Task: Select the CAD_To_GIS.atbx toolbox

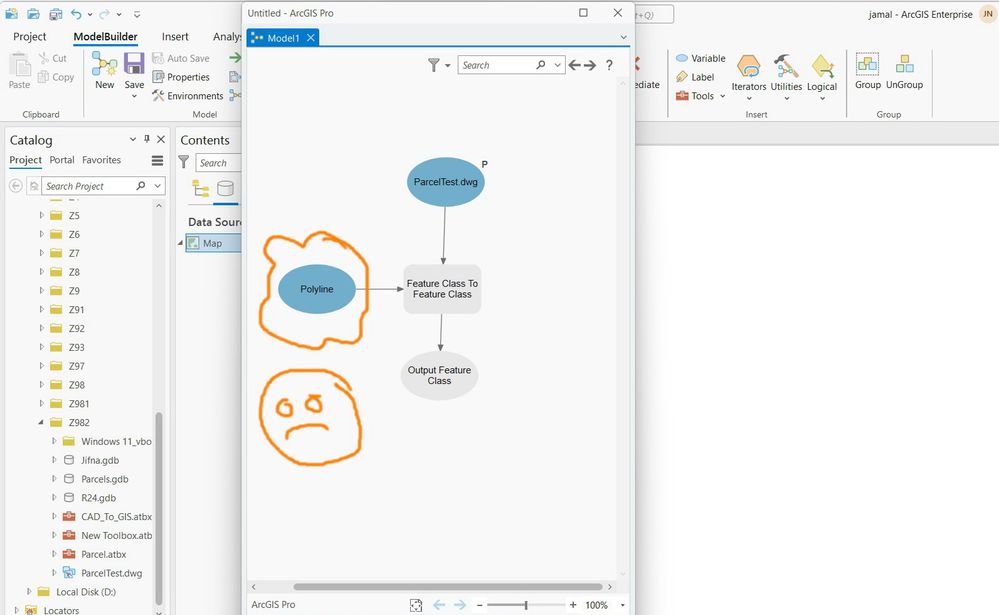Action: tap(116, 517)
